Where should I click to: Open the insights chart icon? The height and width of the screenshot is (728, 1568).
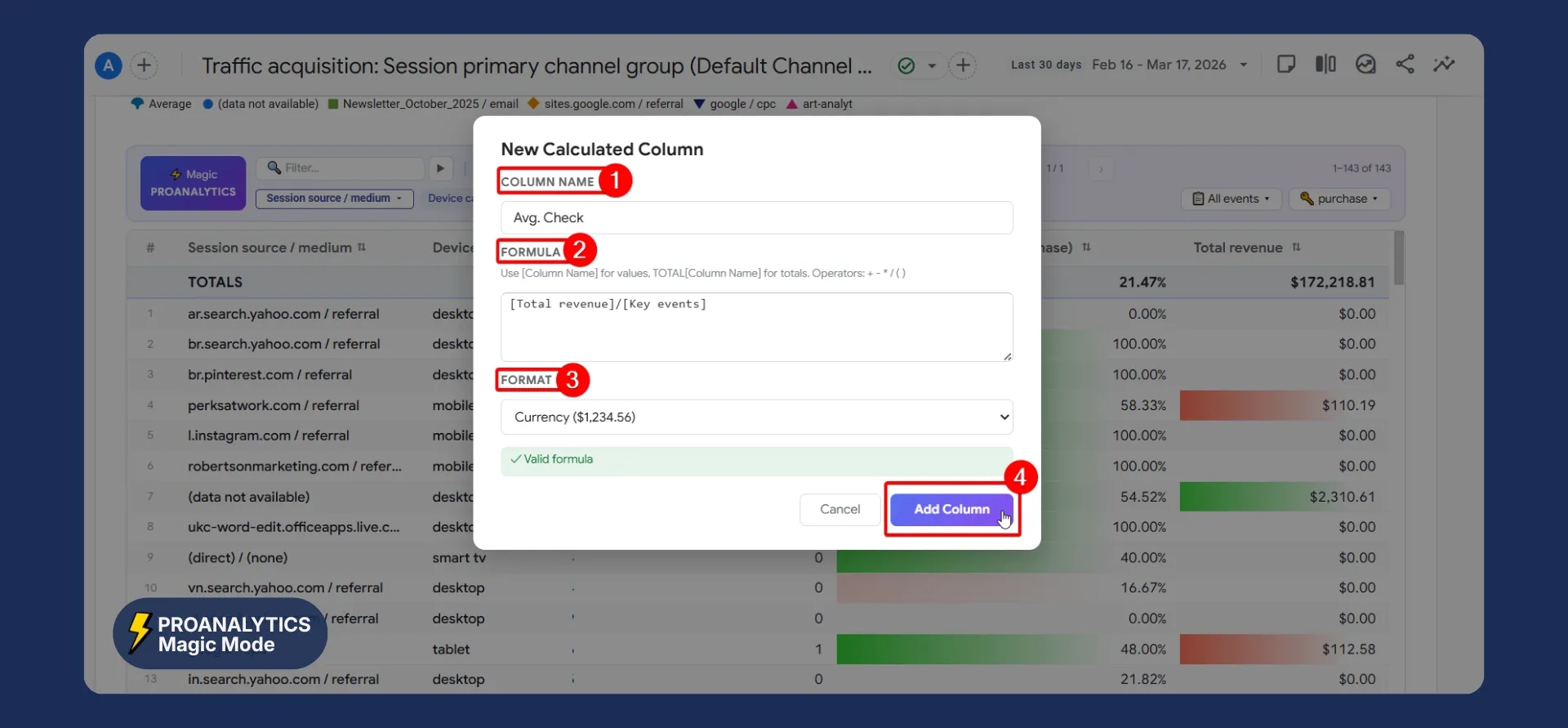(x=1365, y=64)
